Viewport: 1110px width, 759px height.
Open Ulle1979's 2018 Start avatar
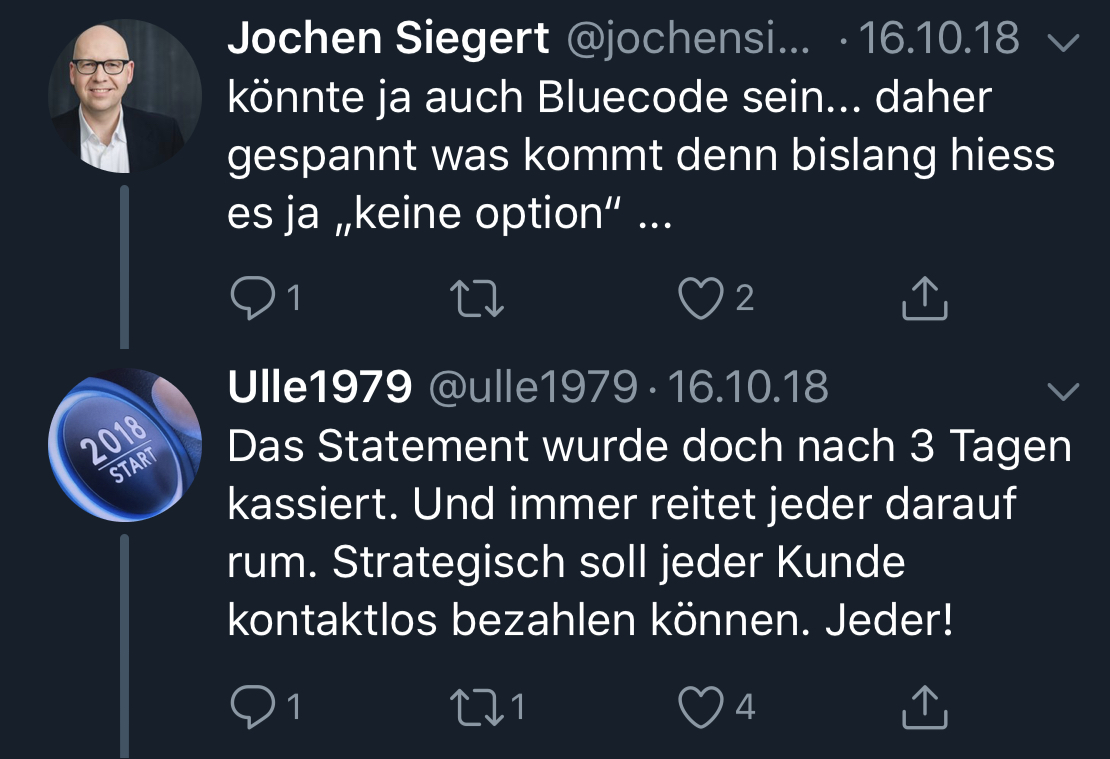[x=125, y=445]
